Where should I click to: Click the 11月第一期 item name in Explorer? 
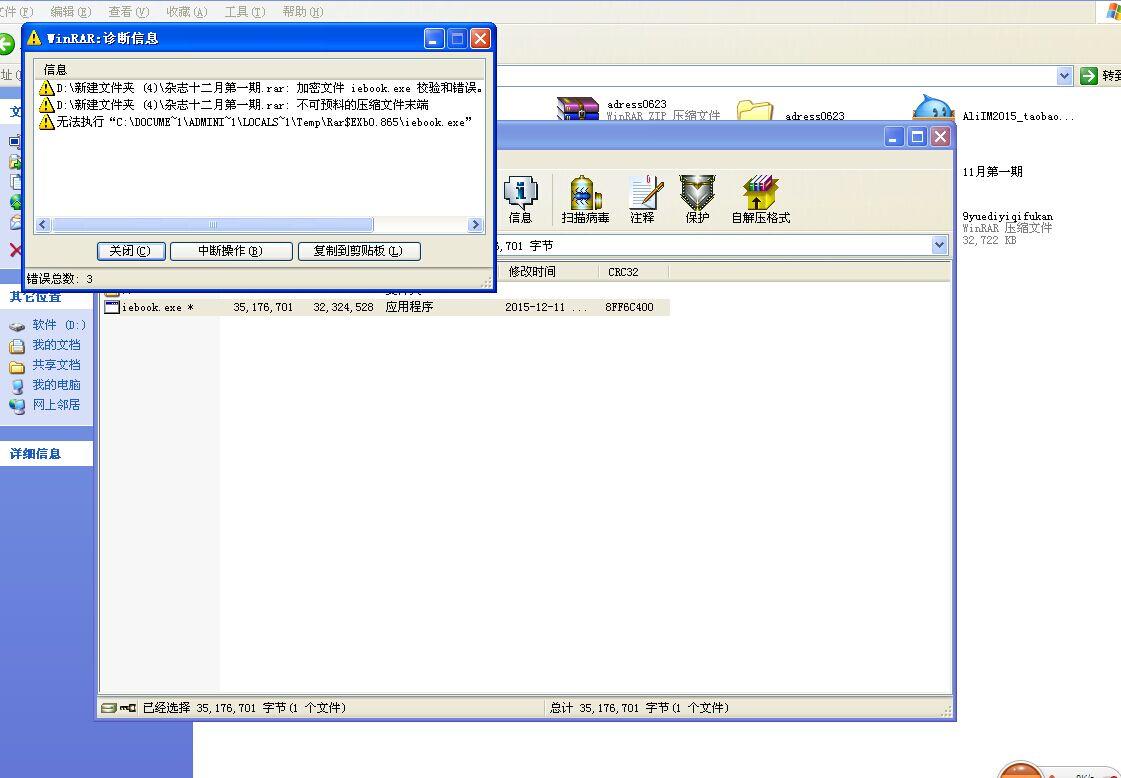click(x=992, y=172)
